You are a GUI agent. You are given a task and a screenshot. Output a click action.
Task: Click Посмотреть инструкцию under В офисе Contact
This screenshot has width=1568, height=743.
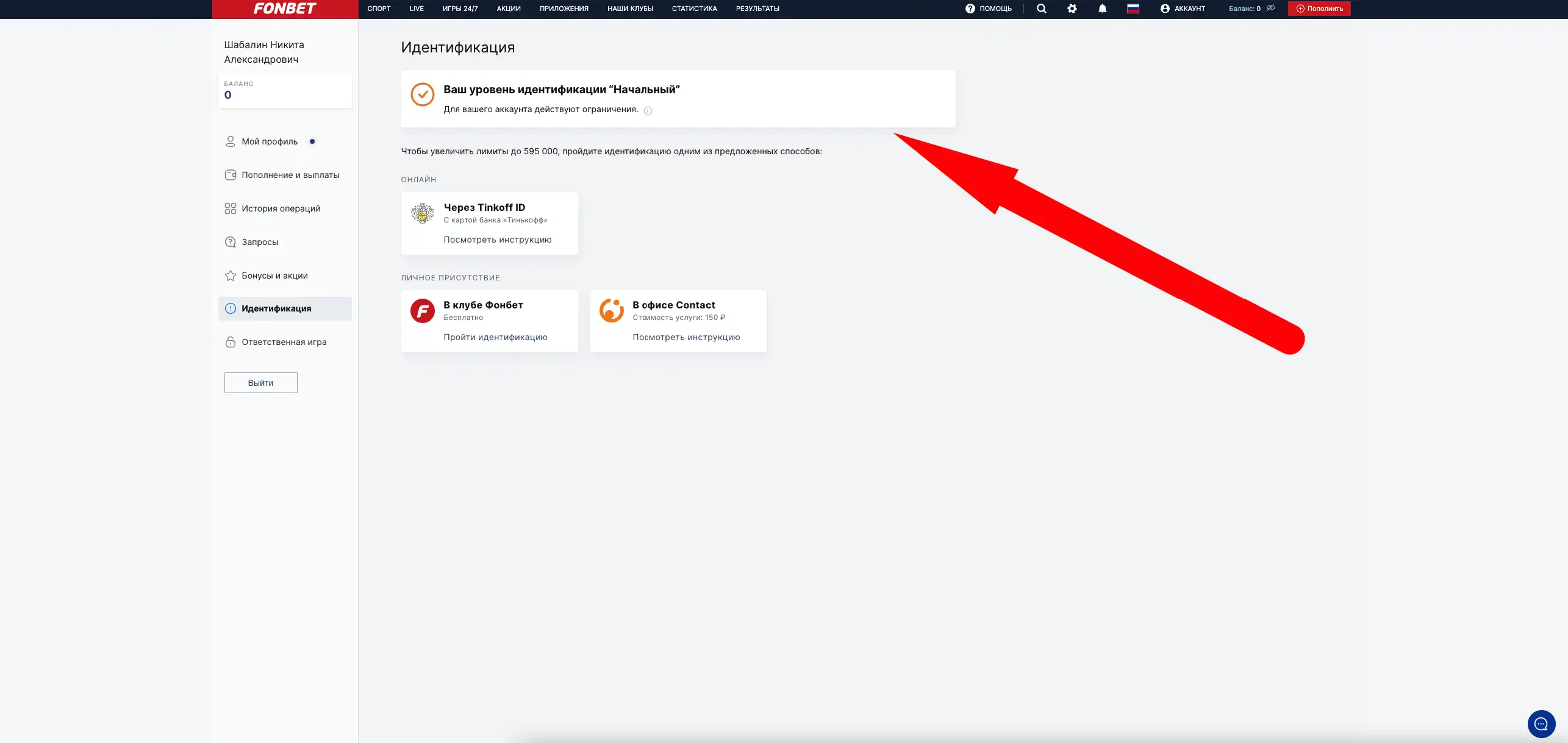coord(686,337)
